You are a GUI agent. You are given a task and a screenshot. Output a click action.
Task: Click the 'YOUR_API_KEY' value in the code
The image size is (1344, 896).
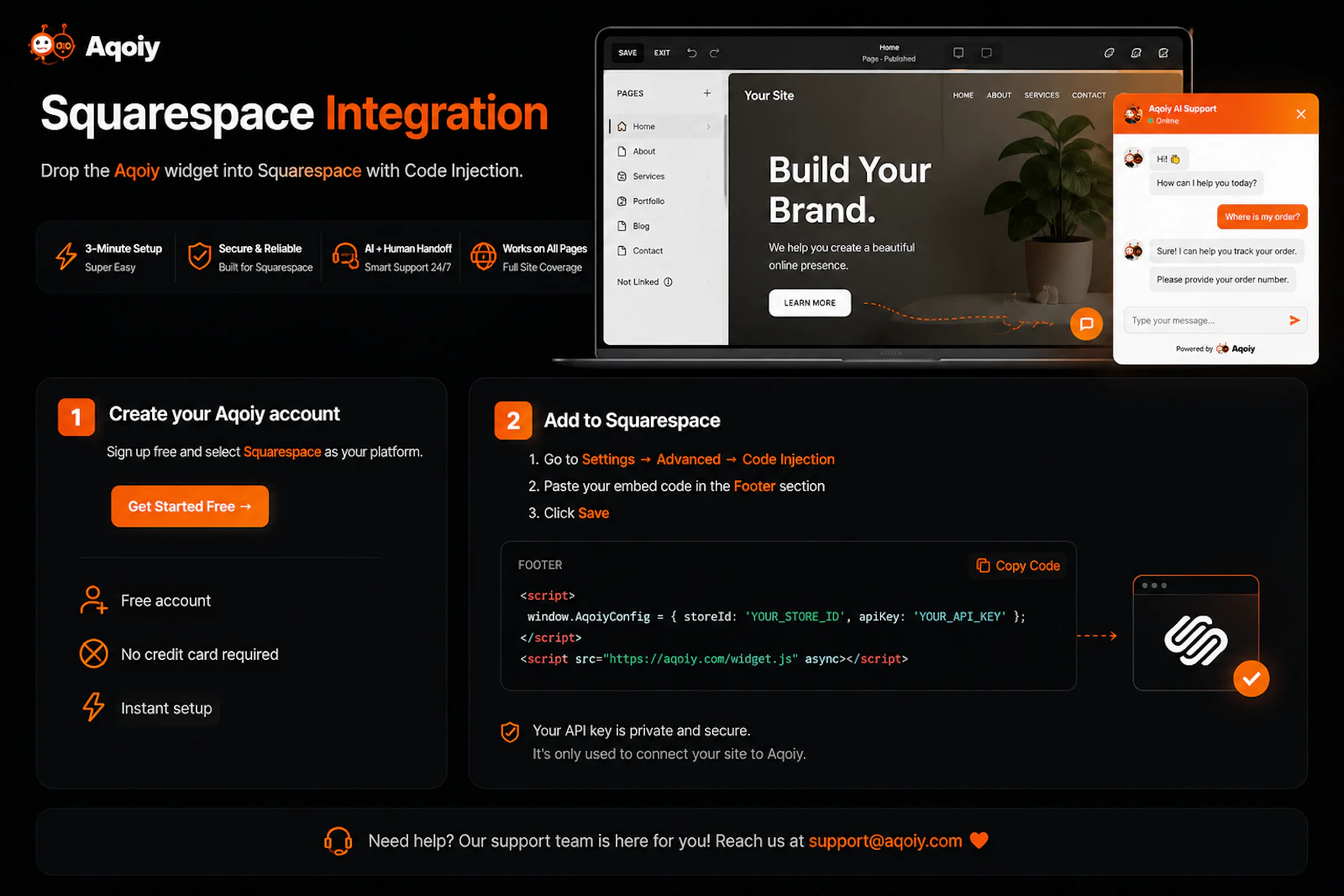point(959,616)
